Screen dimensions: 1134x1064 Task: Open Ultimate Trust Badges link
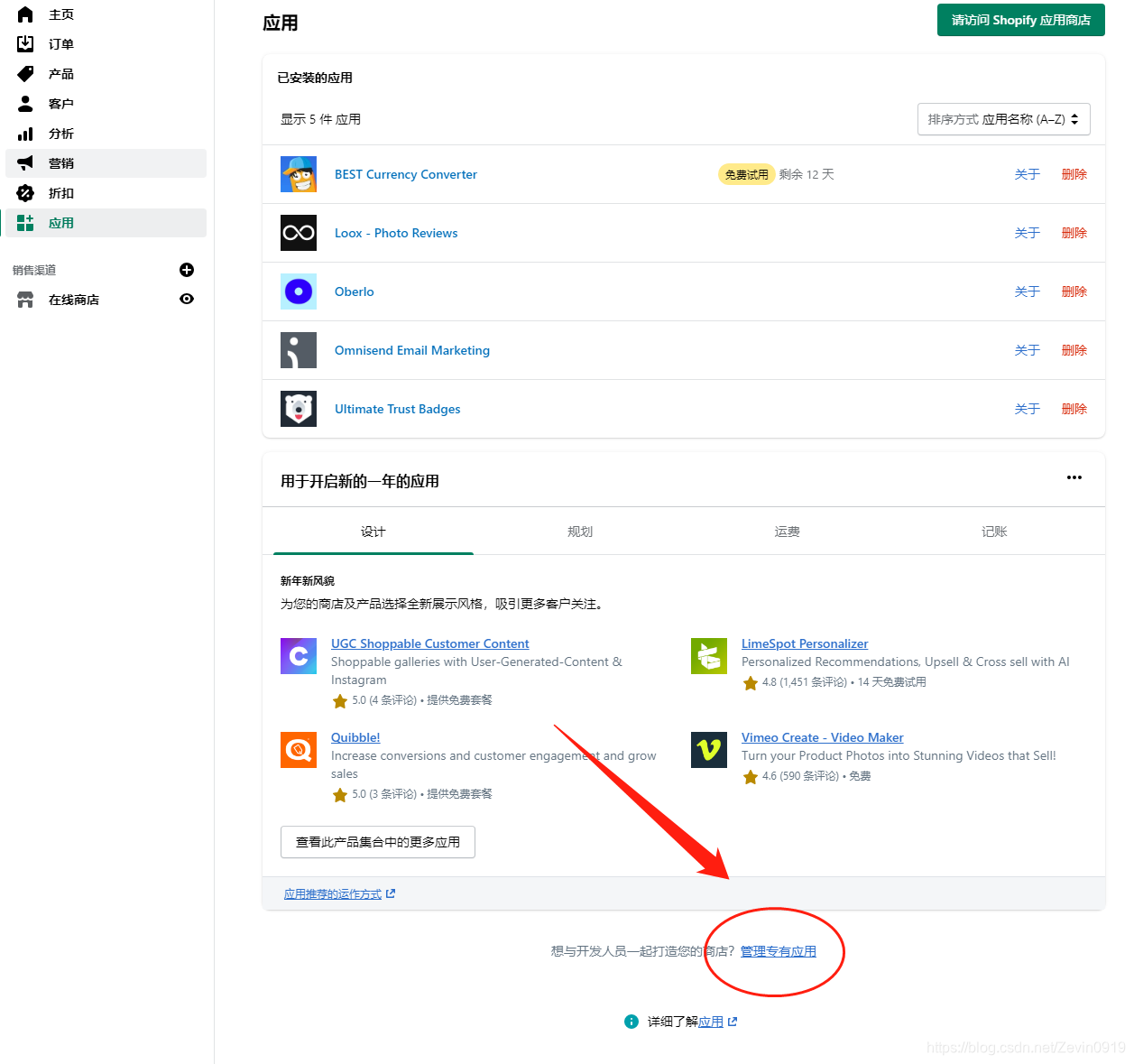click(x=398, y=409)
